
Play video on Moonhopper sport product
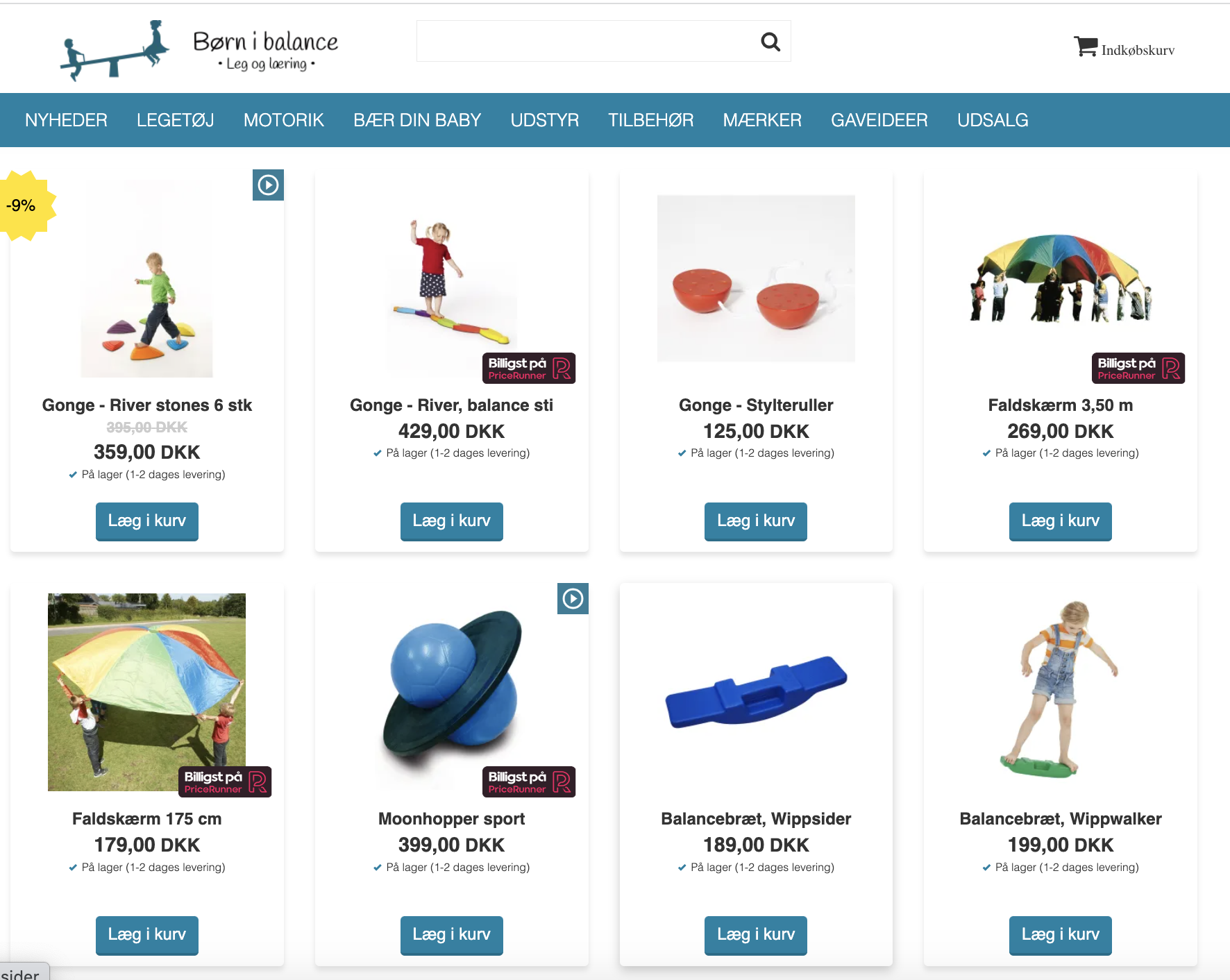(573, 598)
